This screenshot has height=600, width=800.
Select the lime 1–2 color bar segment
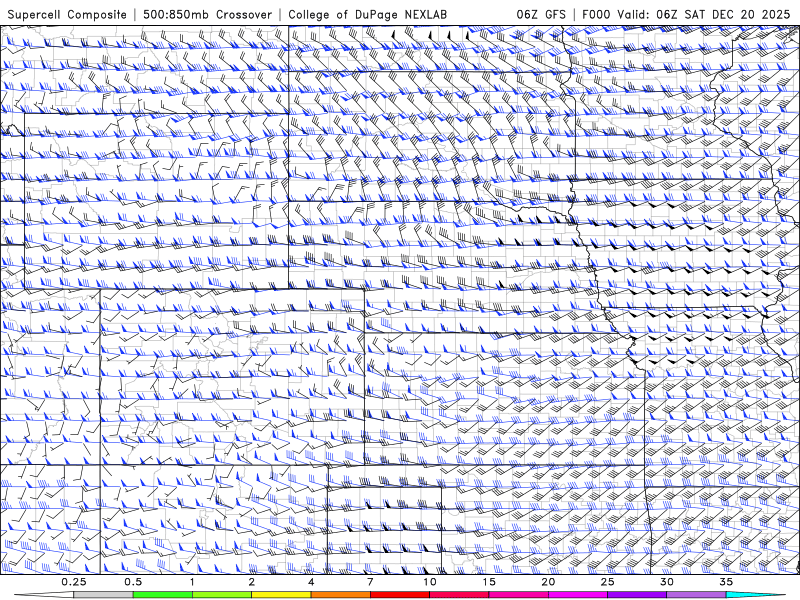[x=222, y=595]
